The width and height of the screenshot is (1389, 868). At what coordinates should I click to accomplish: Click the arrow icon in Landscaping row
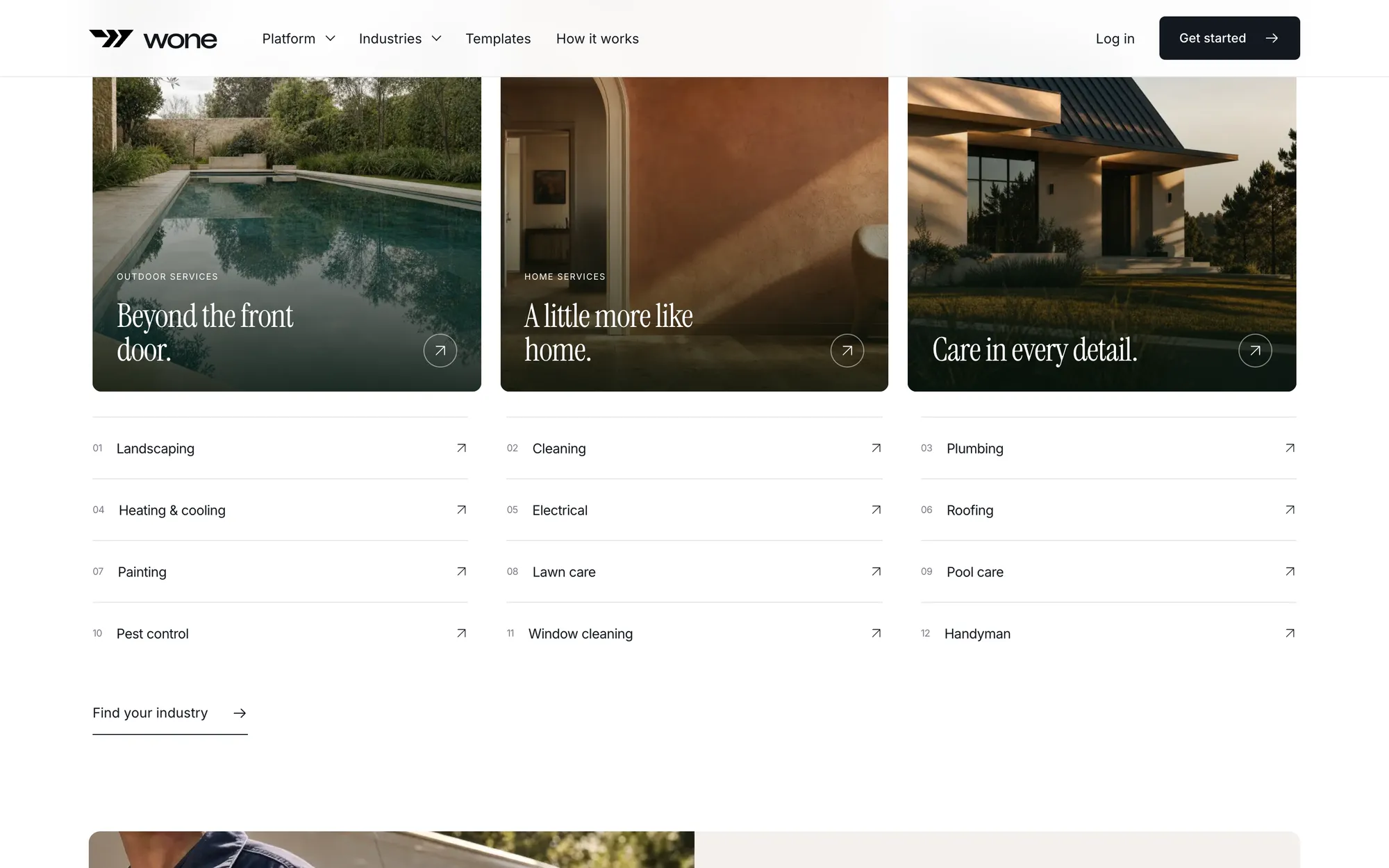pos(461,448)
